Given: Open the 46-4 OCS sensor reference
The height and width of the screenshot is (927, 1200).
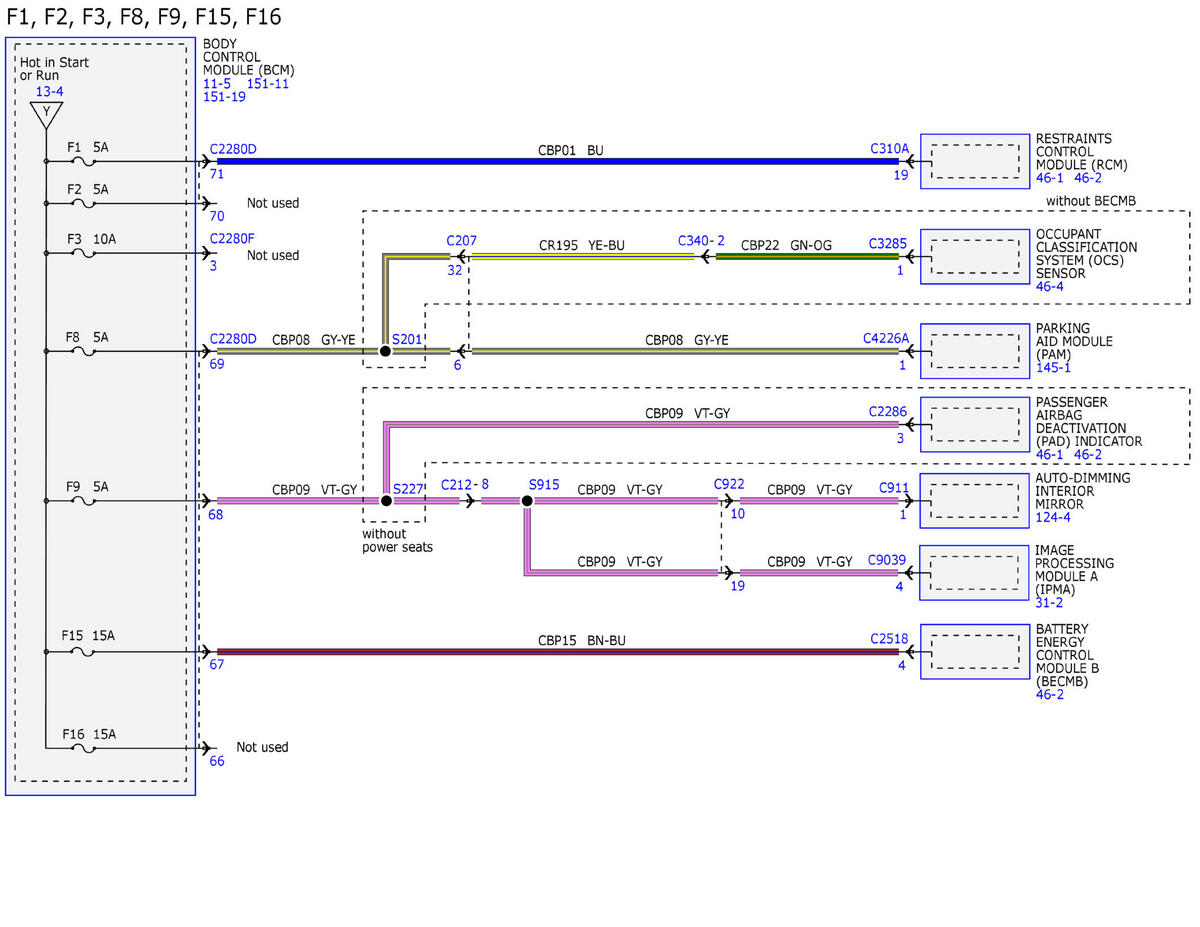Looking at the screenshot, I should point(1050,286).
